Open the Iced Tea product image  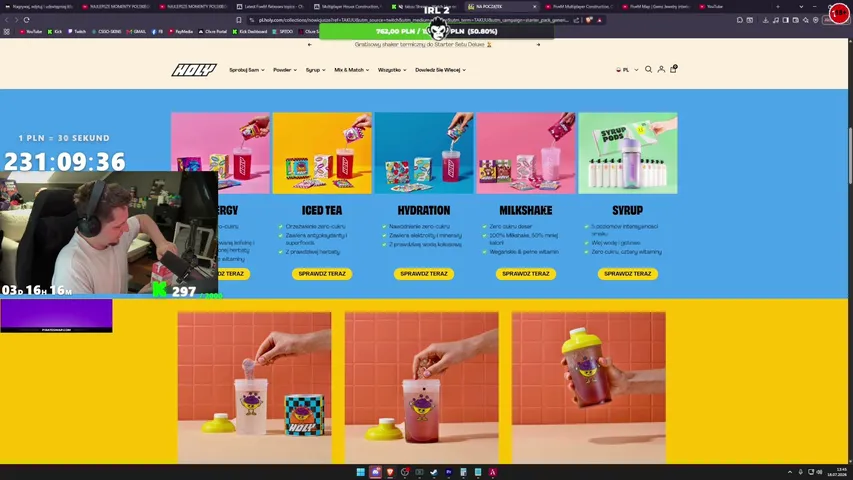pyautogui.click(x=322, y=153)
